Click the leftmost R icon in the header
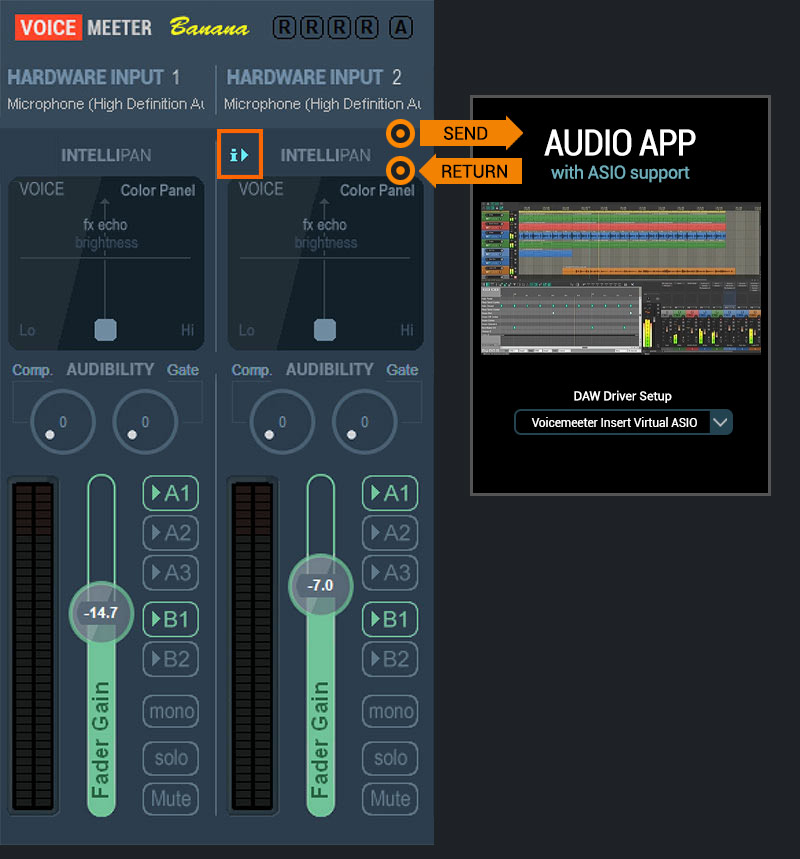Viewport: 800px width, 859px height. [284, 27]
